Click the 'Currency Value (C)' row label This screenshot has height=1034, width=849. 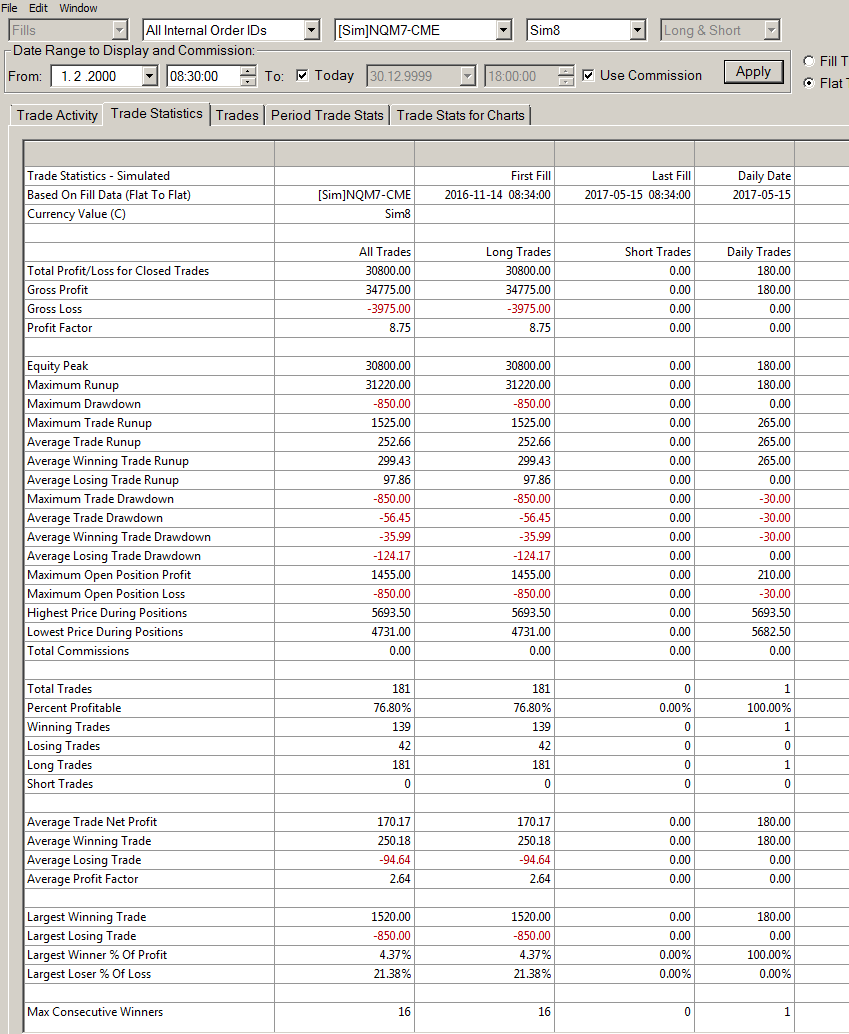[x=76, y=214]
